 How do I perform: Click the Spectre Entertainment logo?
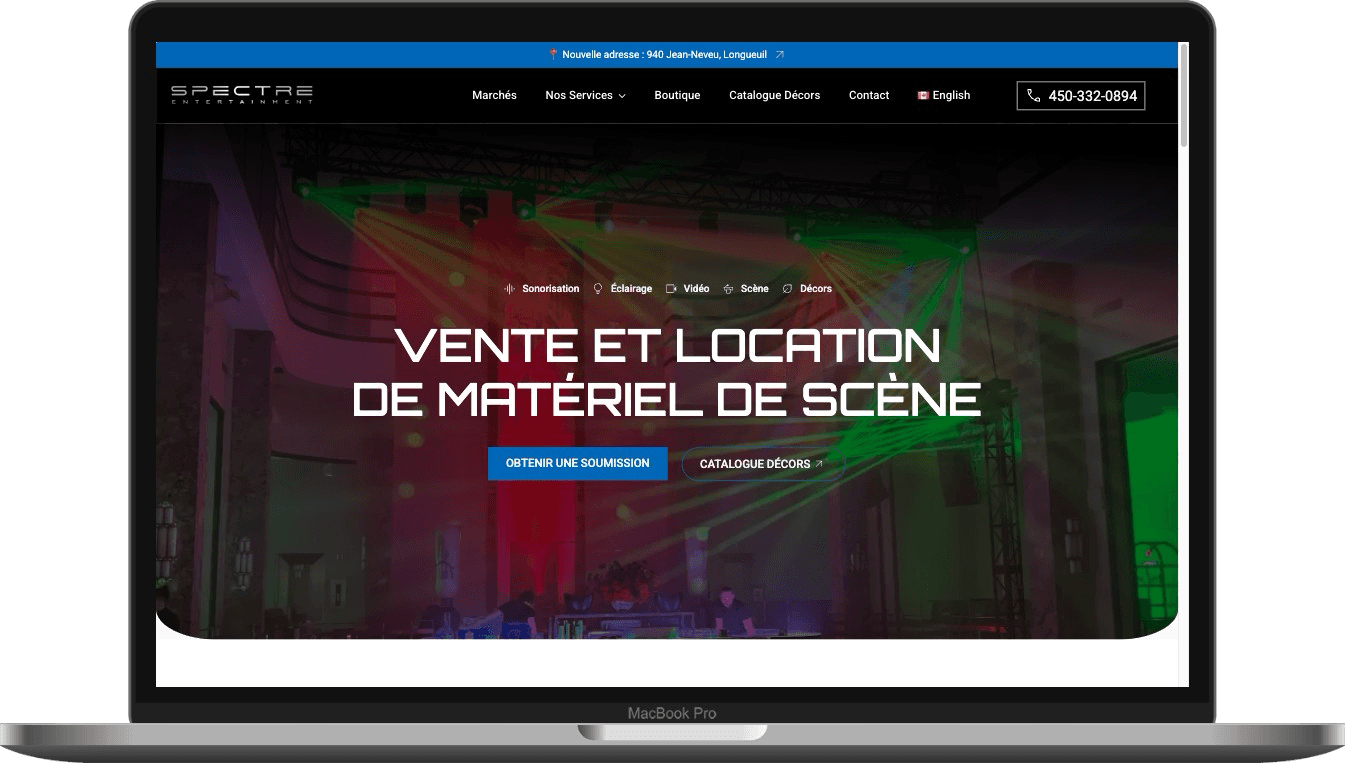[x=240, y=95]
